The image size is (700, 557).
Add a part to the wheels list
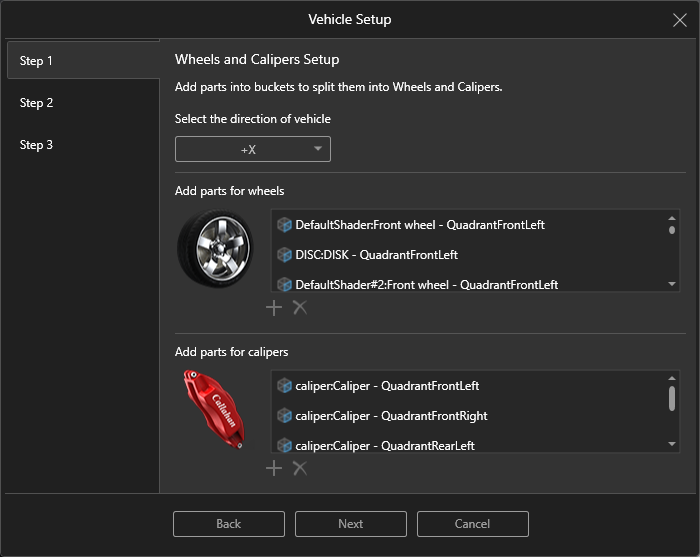point(274,307)
